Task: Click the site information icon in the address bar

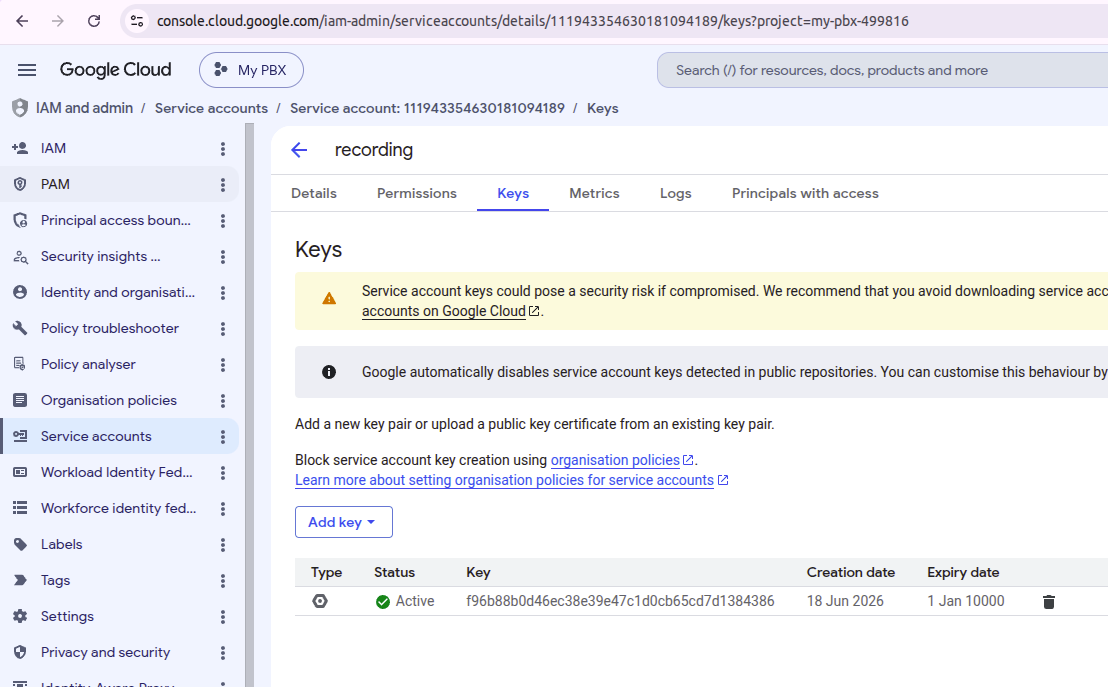Action: click(137, 21)
